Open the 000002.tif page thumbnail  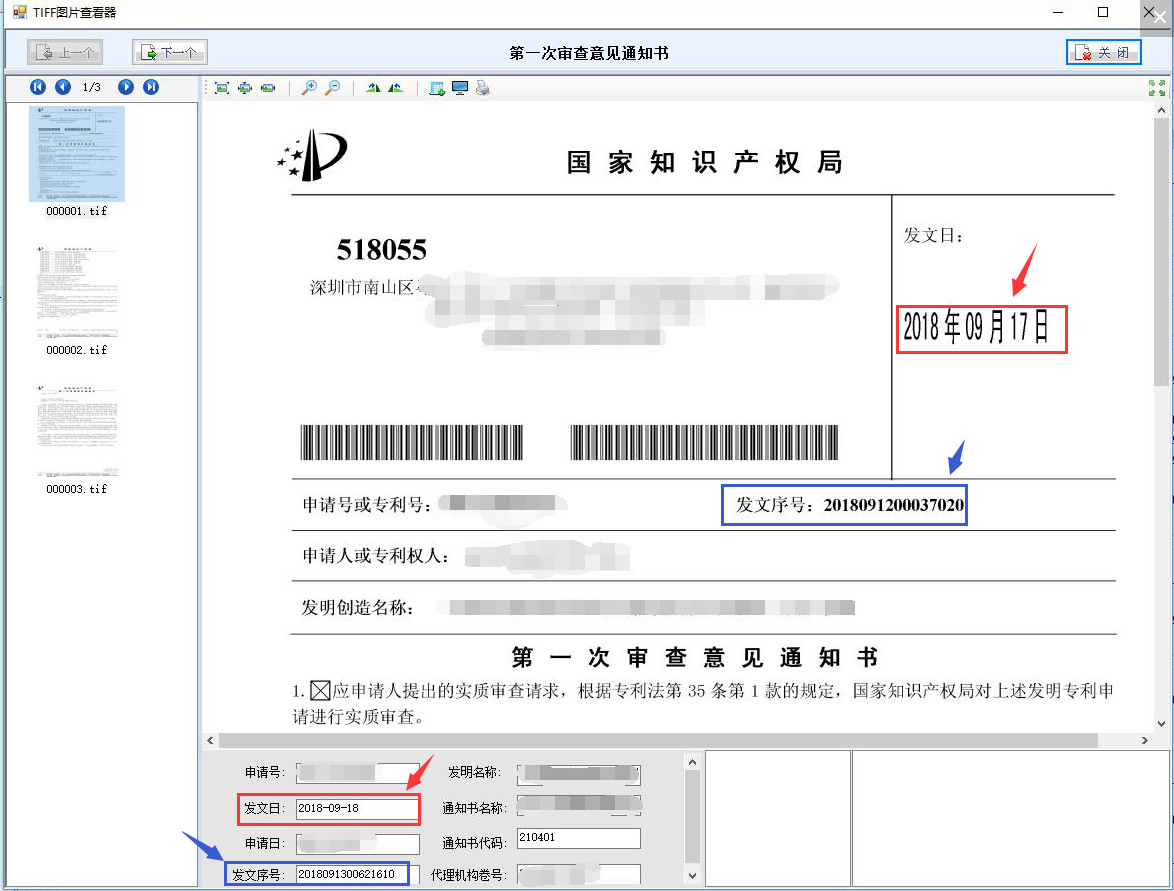point(77,292)
